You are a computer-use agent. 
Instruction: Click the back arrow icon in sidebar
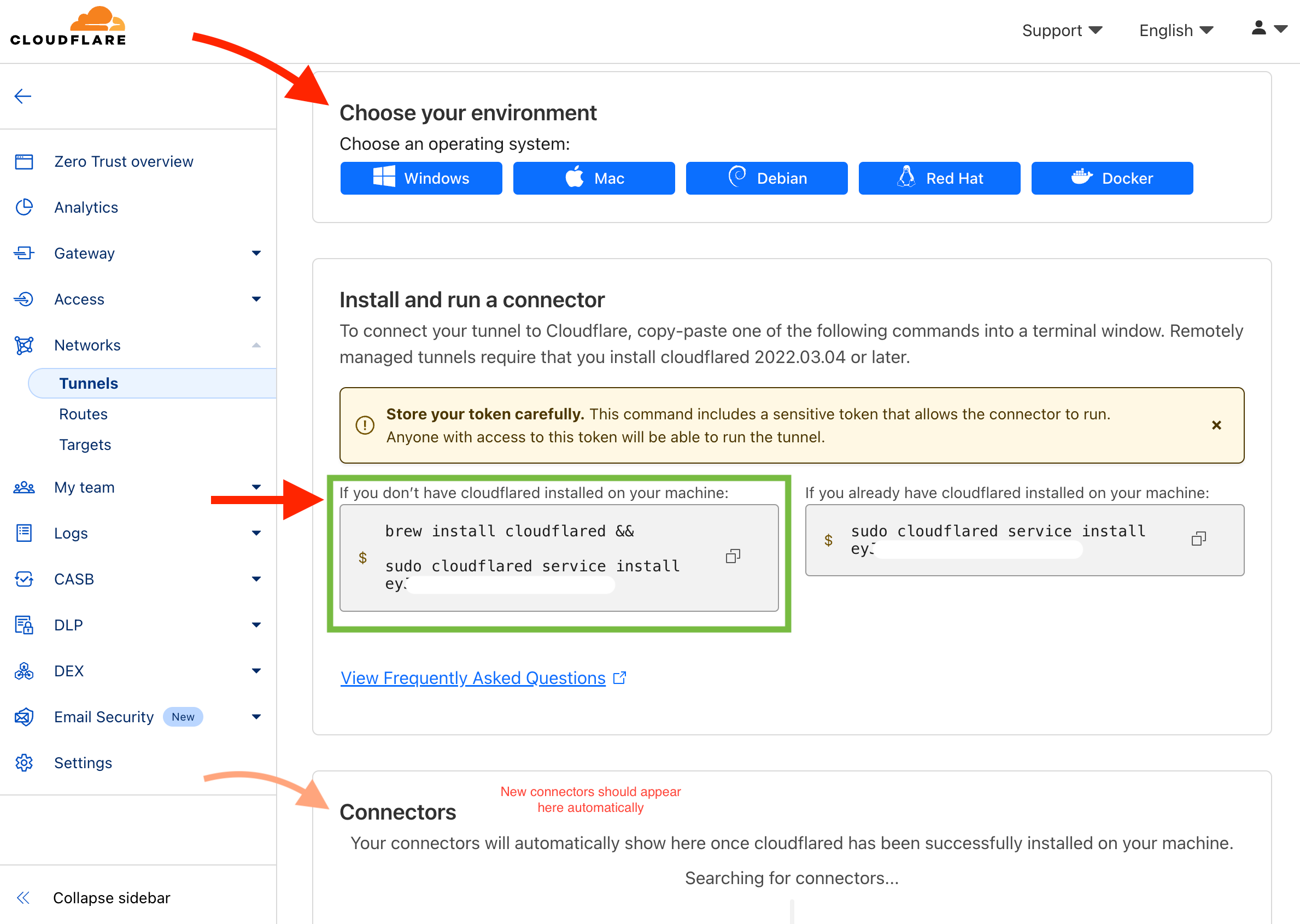tap(23, 96)
